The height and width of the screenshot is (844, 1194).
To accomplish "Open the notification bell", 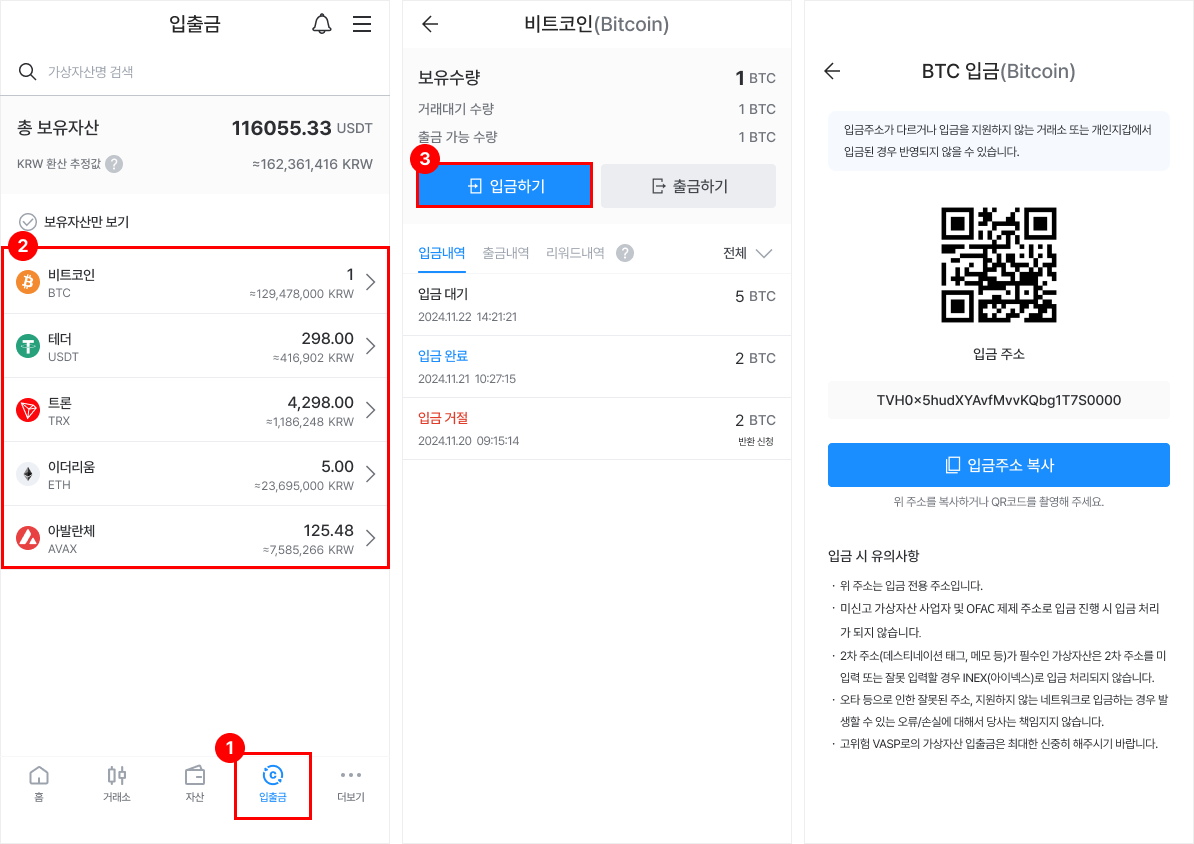I will tap(322, 24).
